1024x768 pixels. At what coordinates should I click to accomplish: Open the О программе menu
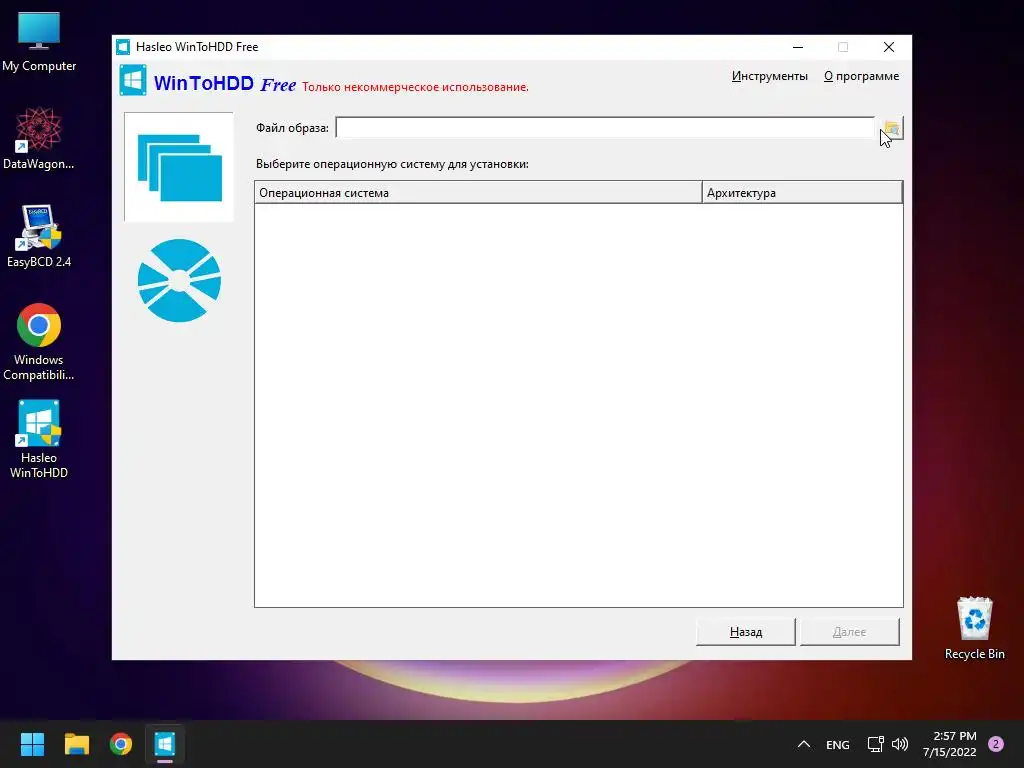pos(861,76)
